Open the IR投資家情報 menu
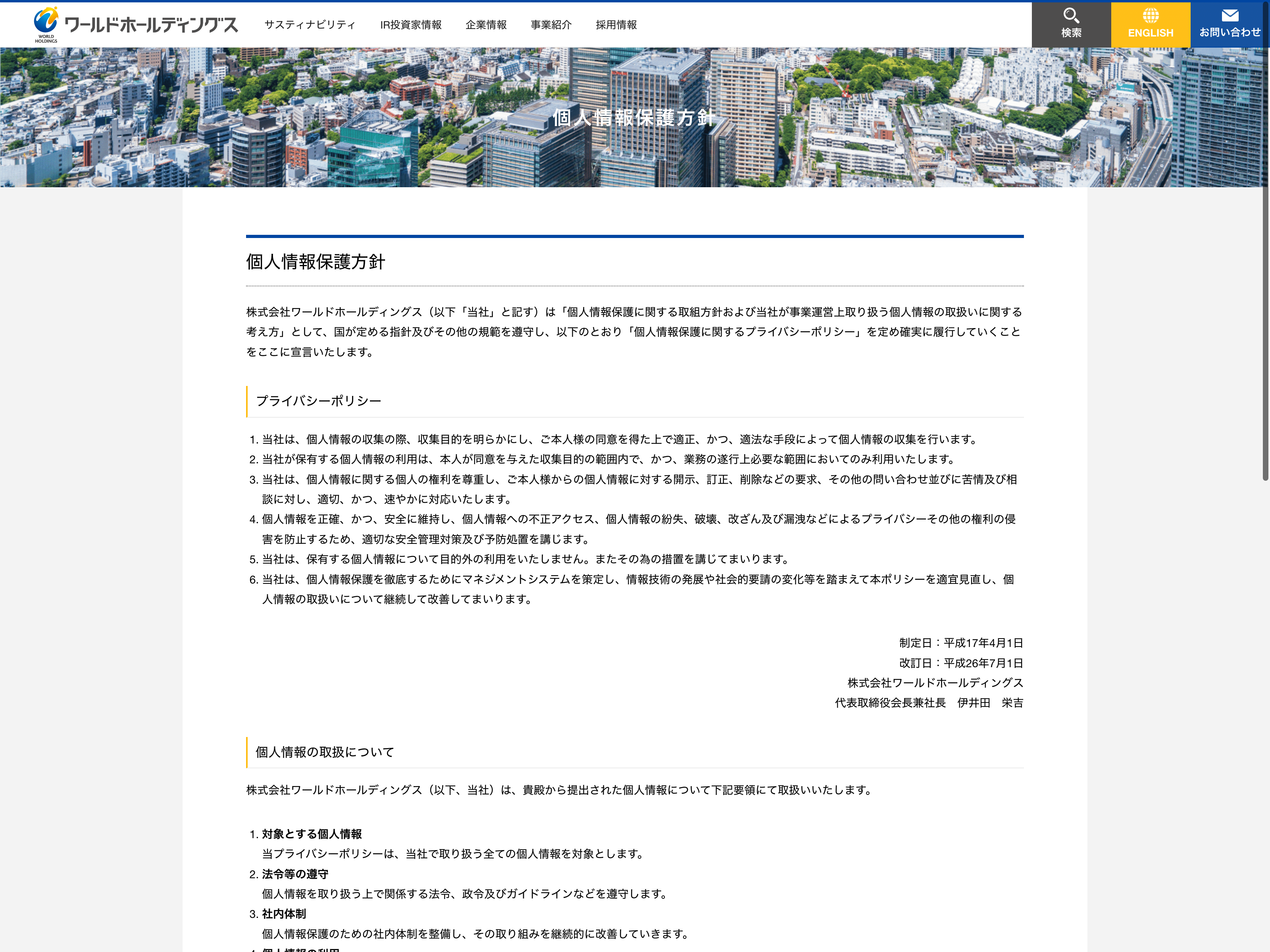The image size is (1270, 952). click(x=410, y=25)
